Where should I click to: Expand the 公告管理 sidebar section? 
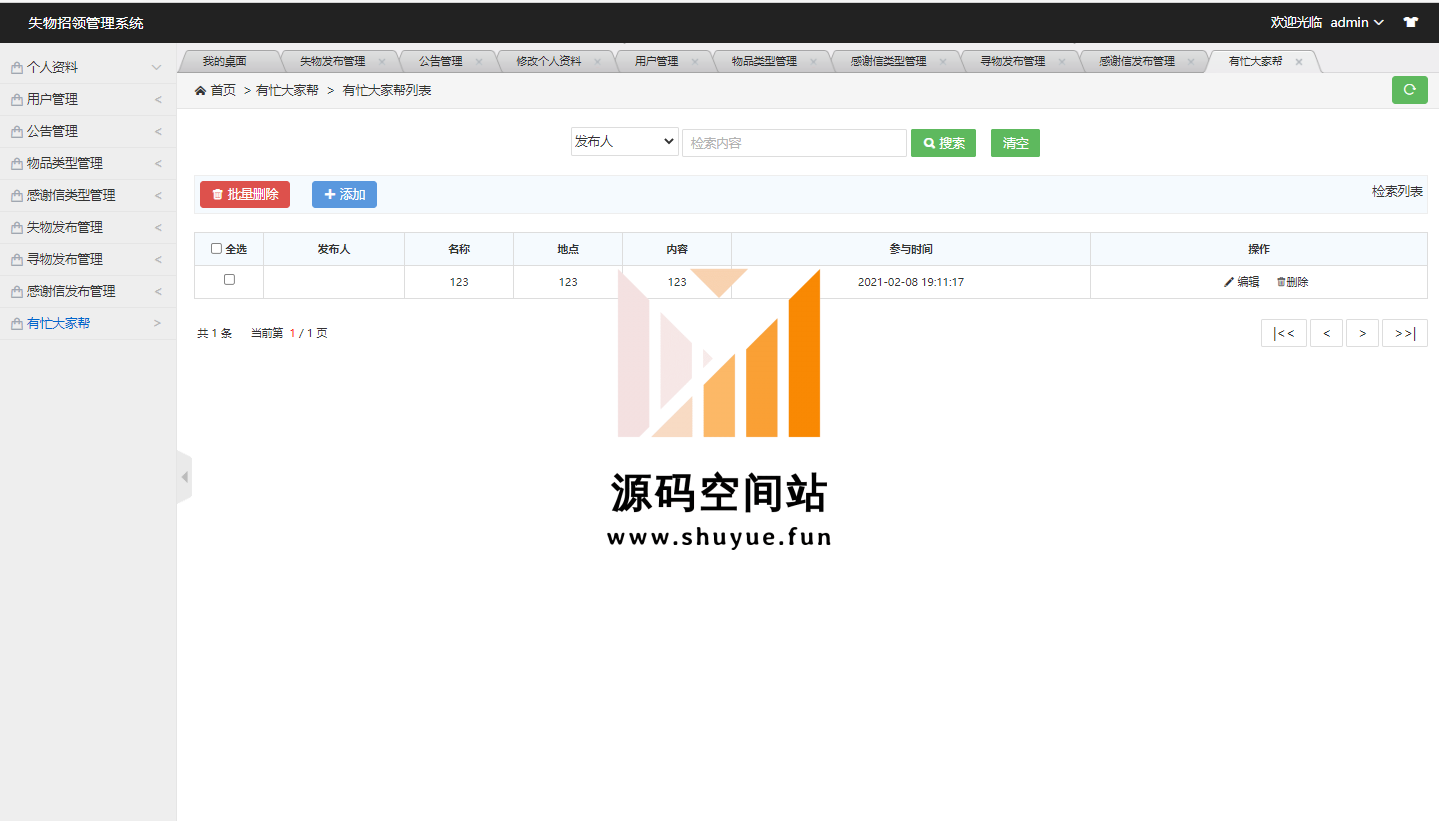pos(158,132)
